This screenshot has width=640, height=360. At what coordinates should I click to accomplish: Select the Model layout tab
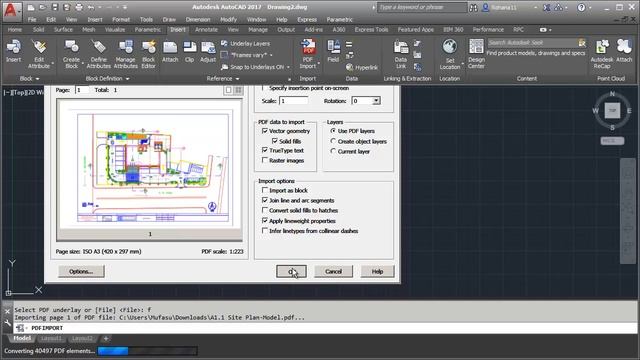tap(22, 338)
